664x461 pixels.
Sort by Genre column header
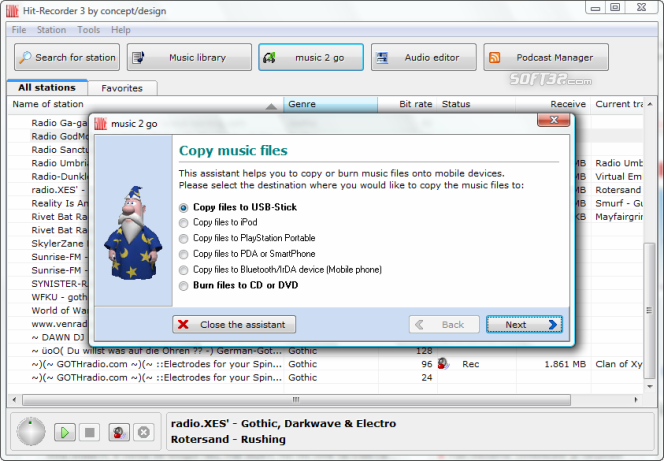[330, 104]
